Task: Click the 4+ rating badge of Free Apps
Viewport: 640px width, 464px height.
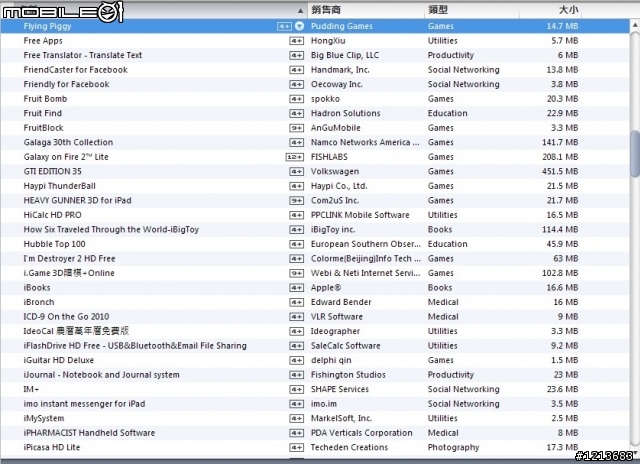Action: [x=296, y=41]
